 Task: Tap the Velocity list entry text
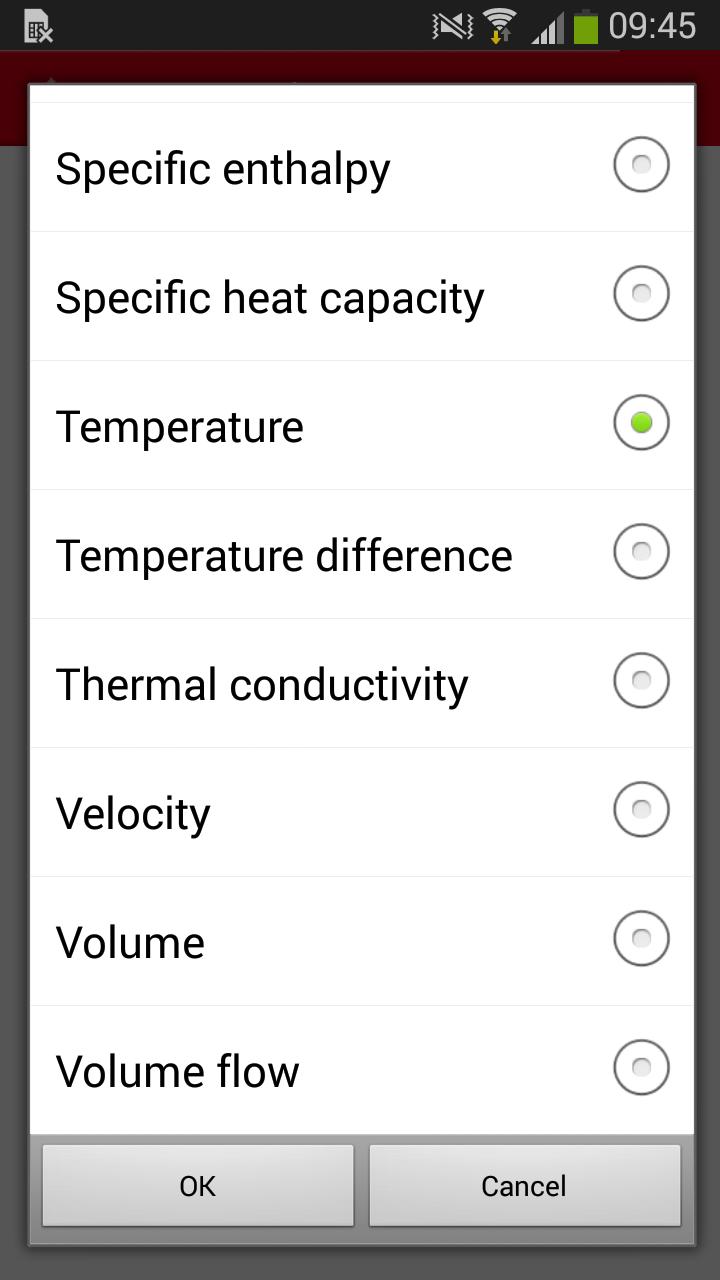coord(133,814)
